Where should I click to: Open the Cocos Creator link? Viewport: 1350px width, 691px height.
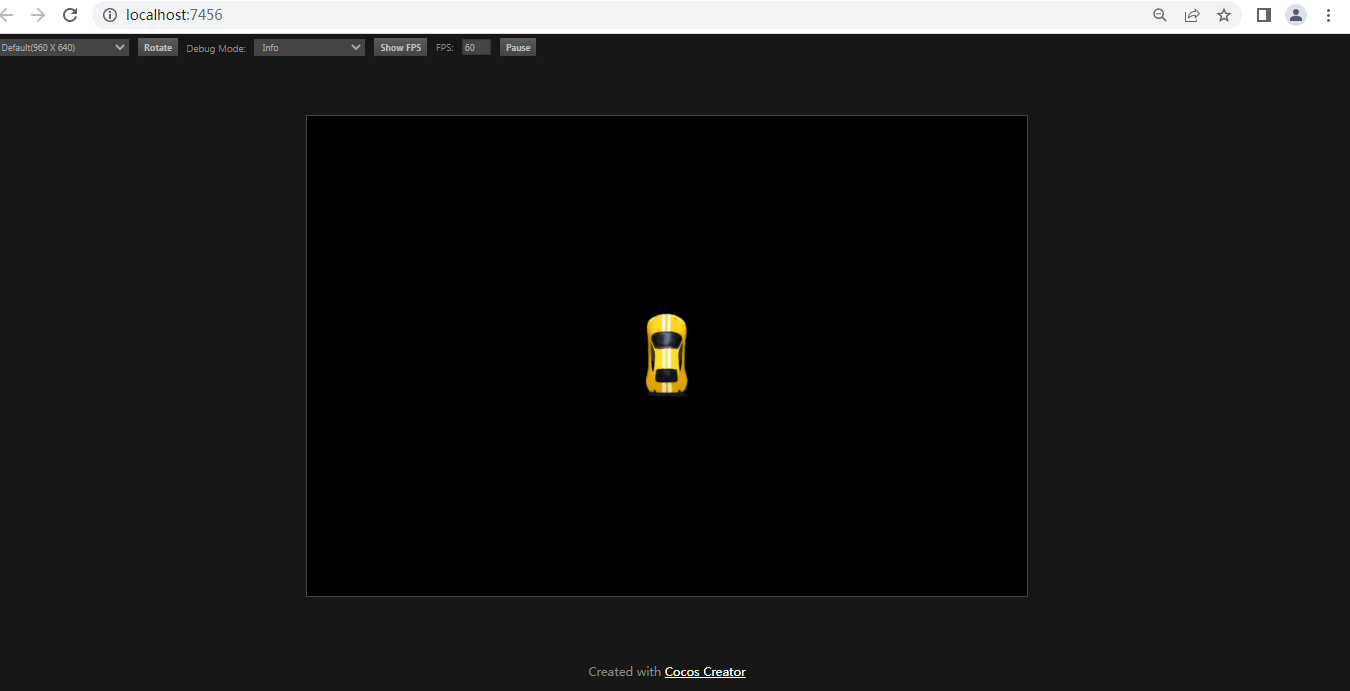[x=705, y=672]
